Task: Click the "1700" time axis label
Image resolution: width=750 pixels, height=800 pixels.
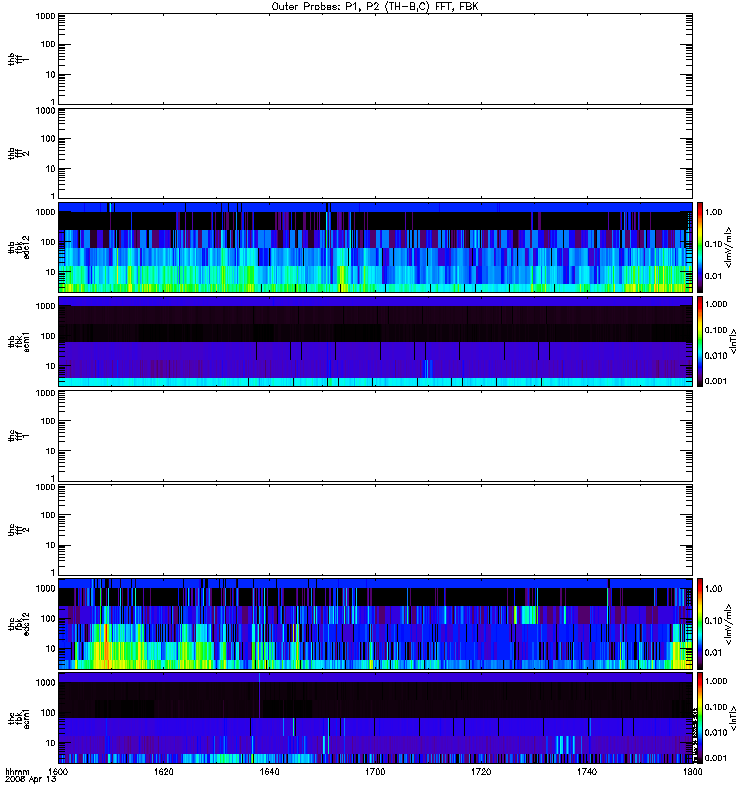Action: tap(375, 772)
